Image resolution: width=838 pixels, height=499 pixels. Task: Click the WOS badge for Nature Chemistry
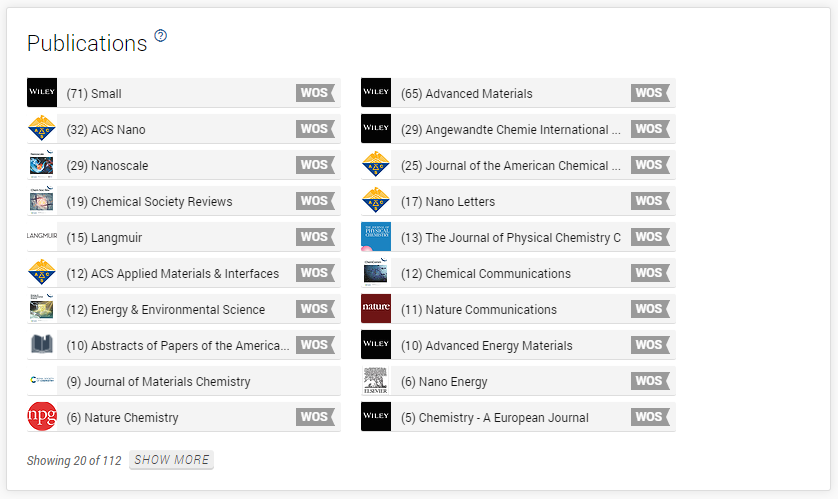coord(315,417)
